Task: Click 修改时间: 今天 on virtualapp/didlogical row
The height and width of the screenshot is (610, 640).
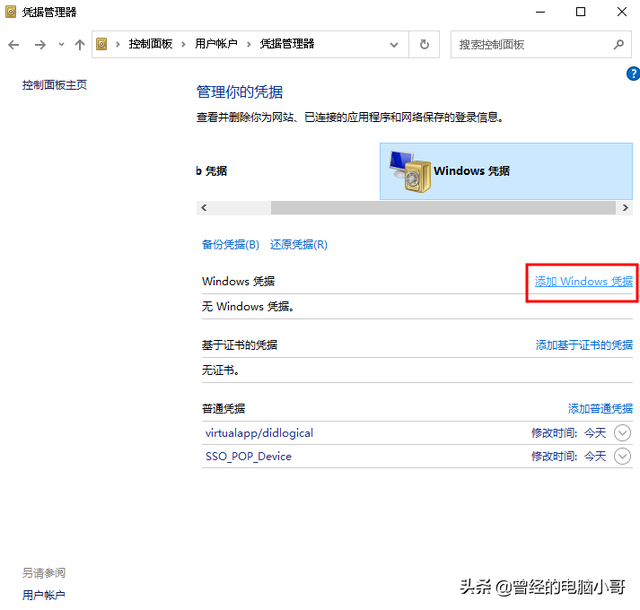Action: 569,433
